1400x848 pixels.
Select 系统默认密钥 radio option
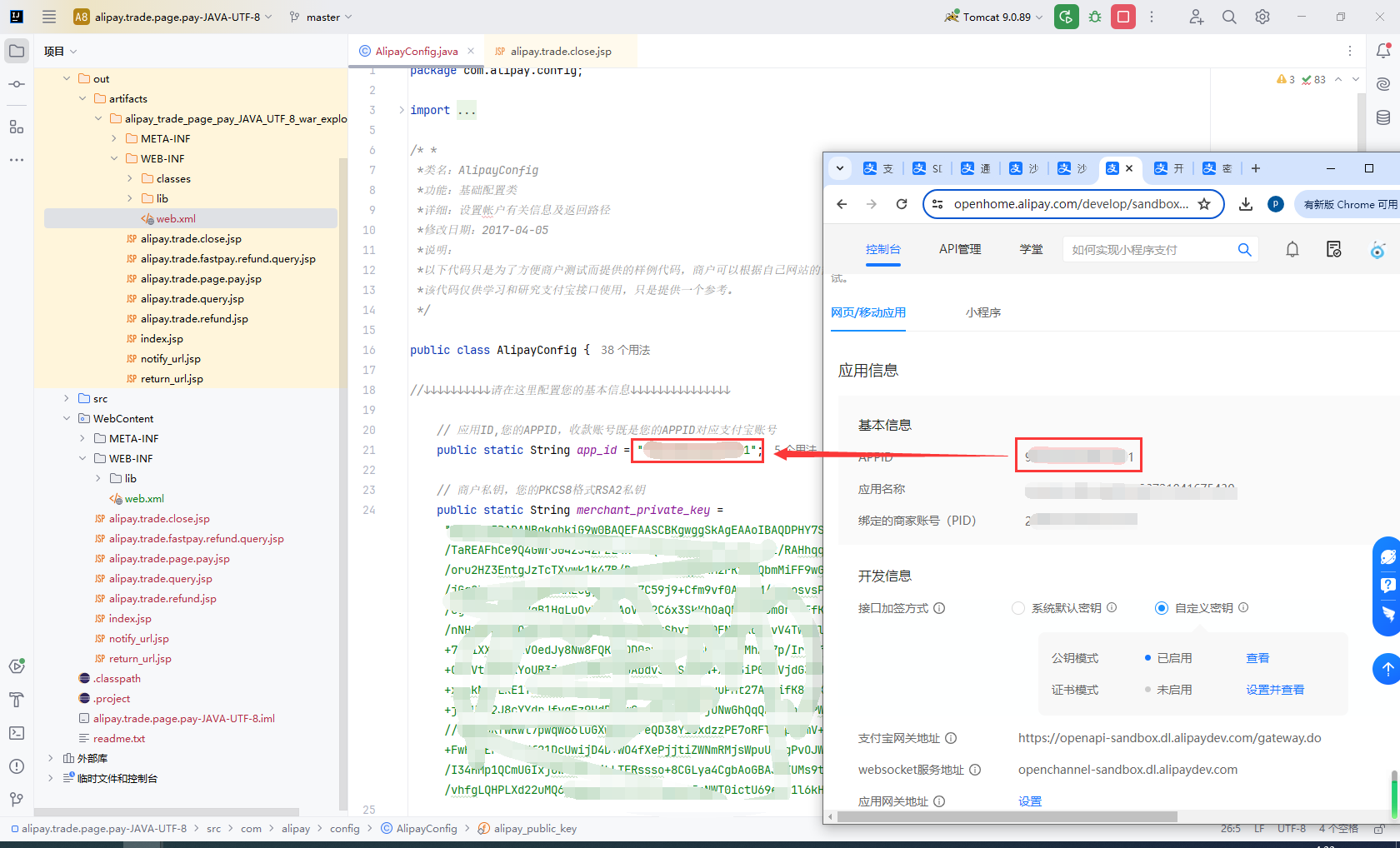[1018, 608]
